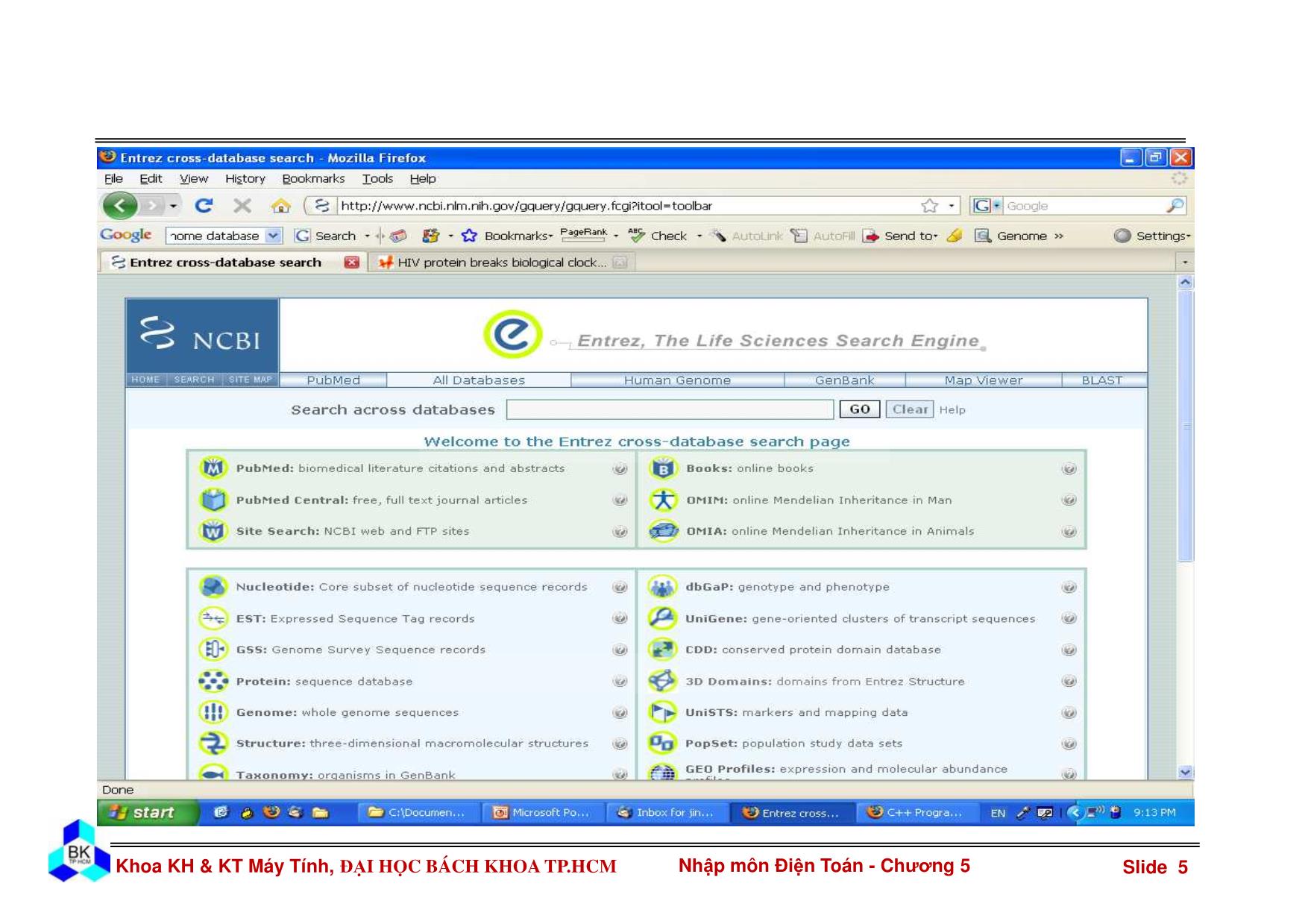Open the GSS database icon
The width and height of the screenshot is (1308, 924).
click(213, 650)
